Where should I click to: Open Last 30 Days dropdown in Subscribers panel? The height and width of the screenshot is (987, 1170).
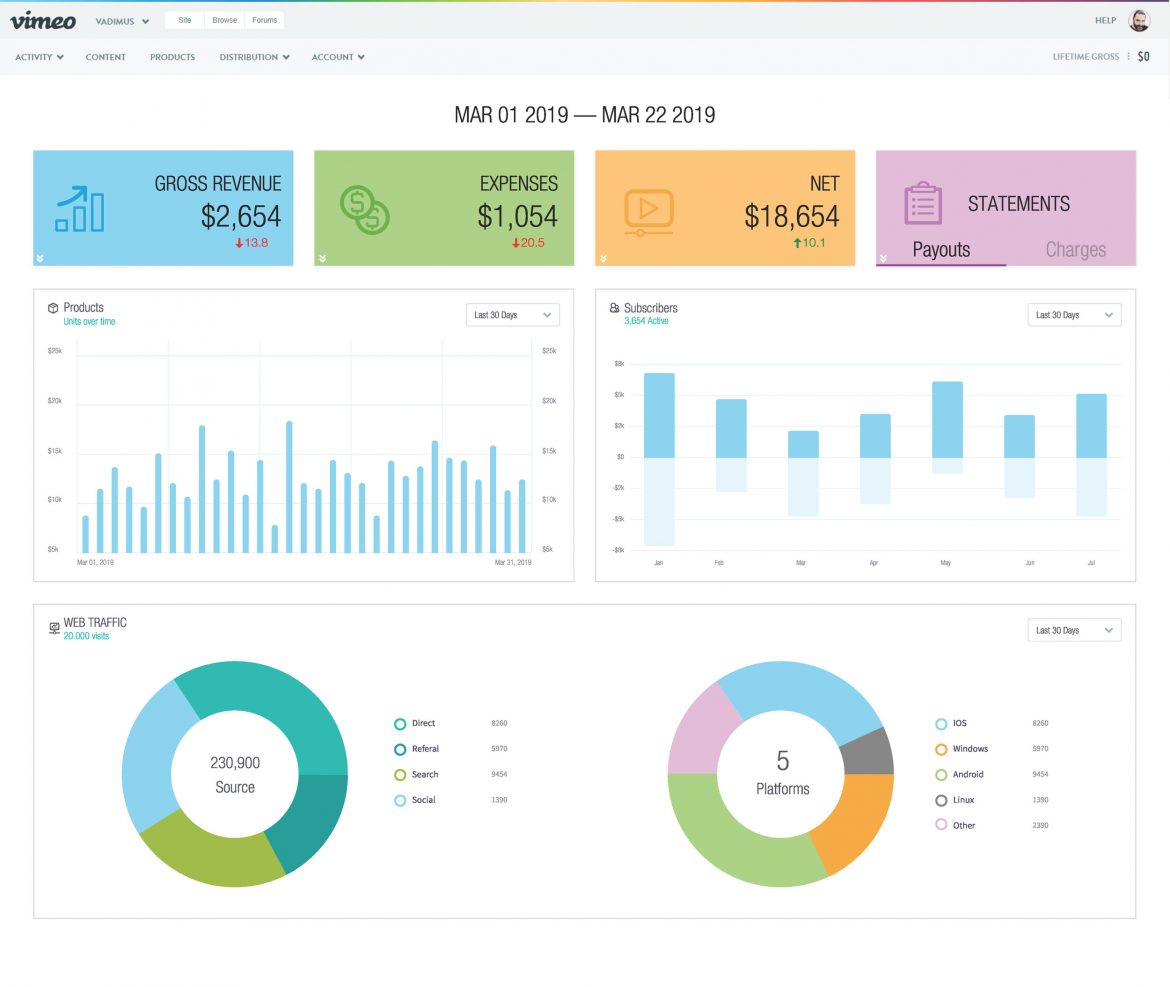pos(1074,314)
